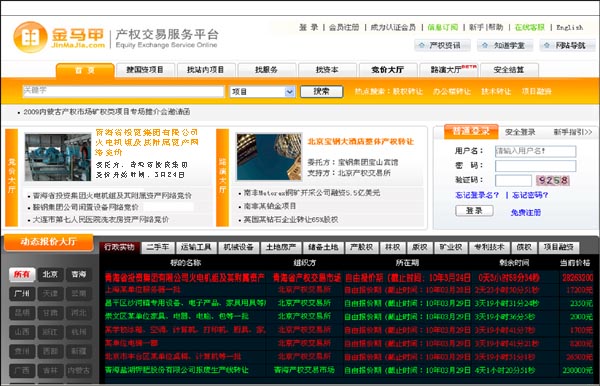Open 英国某钻石企业转让65%股权 link
Screen dimensions: 600x386
pyautogui.click(x=291, y=220)
